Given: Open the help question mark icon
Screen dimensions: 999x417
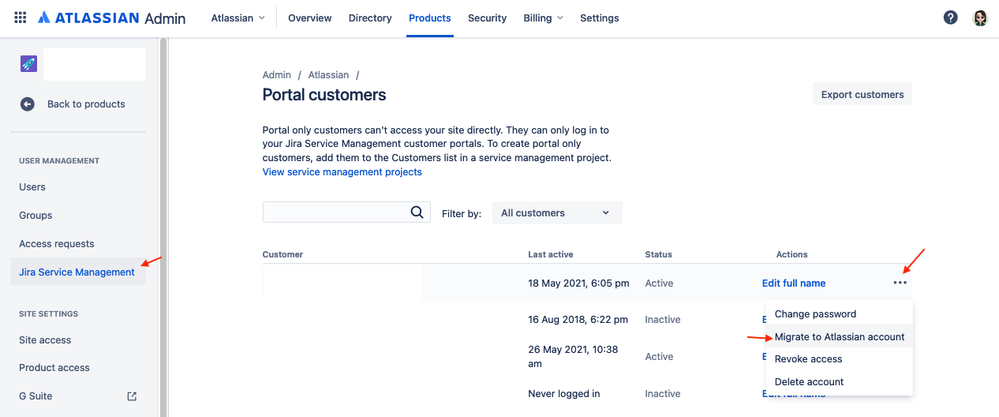Looking at the screenshot, I should [951, 18].
